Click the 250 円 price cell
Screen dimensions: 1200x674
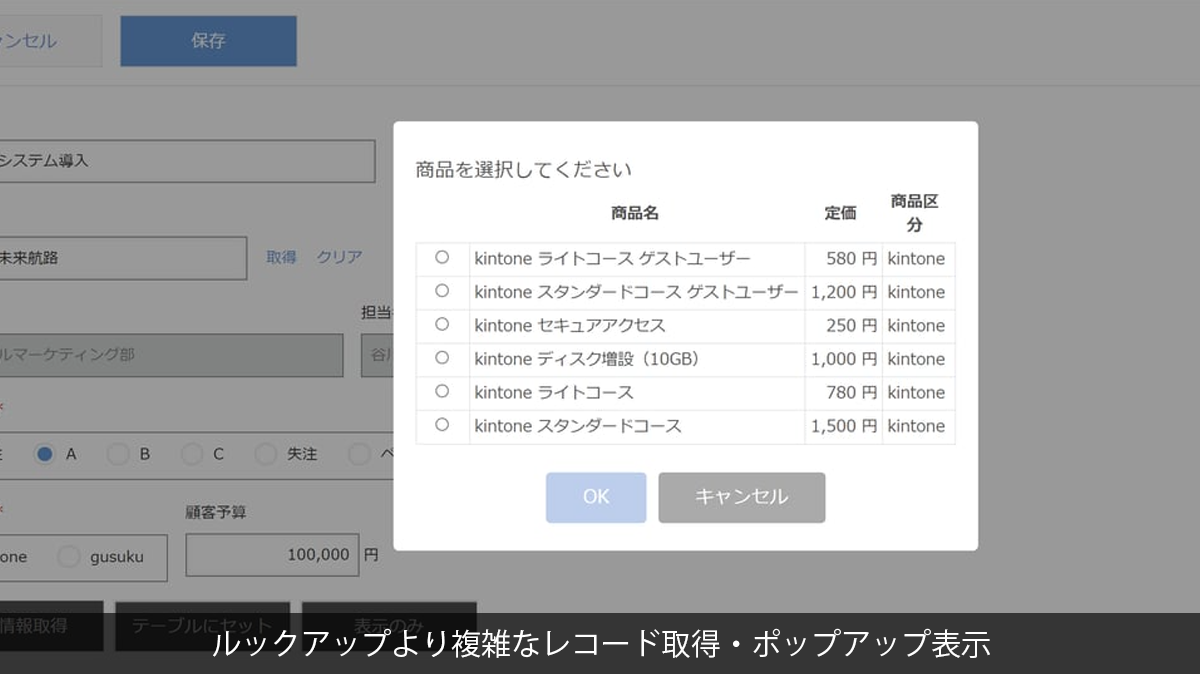[x=843, y=326]
